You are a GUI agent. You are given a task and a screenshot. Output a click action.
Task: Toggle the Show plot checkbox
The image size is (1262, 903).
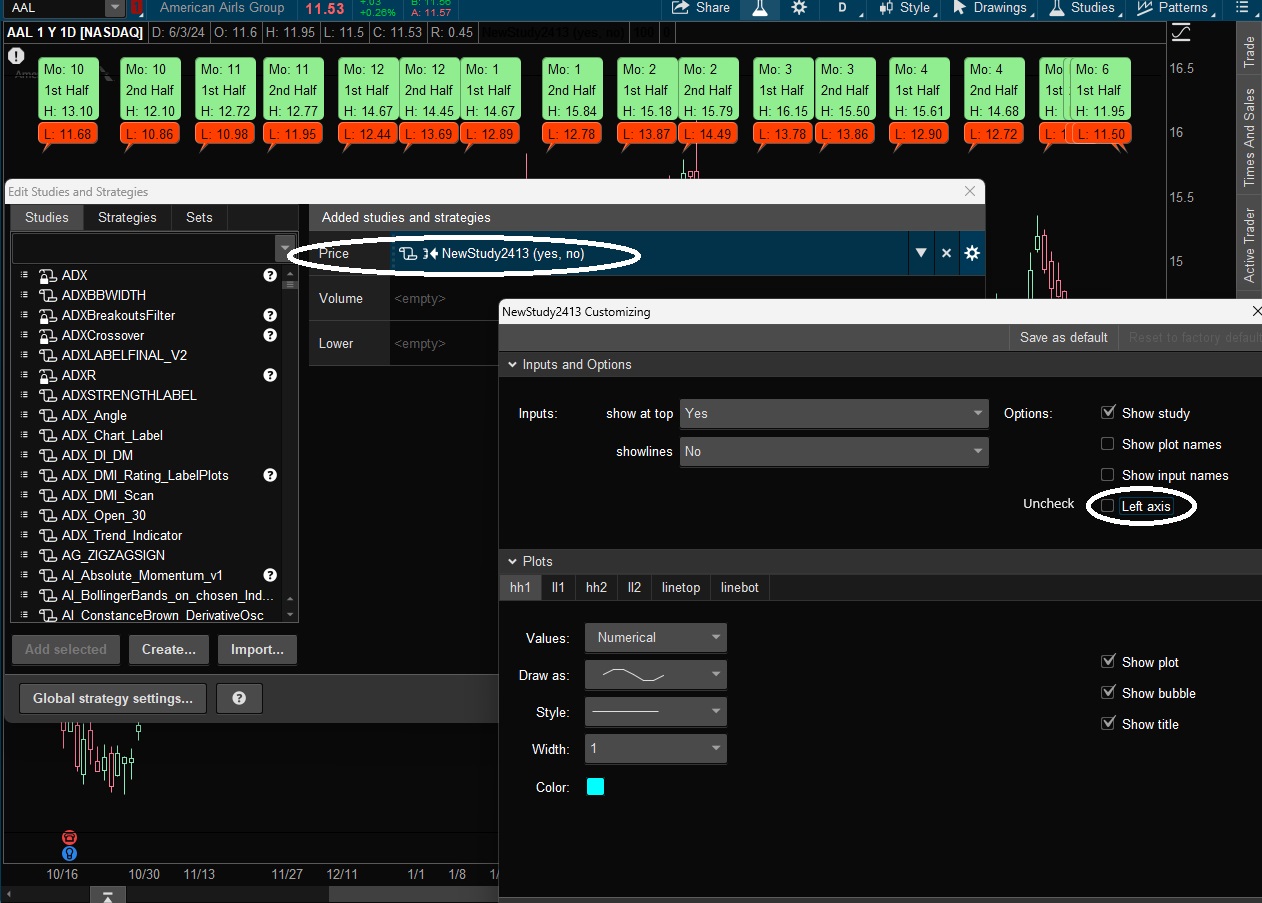click(1107, 662)
